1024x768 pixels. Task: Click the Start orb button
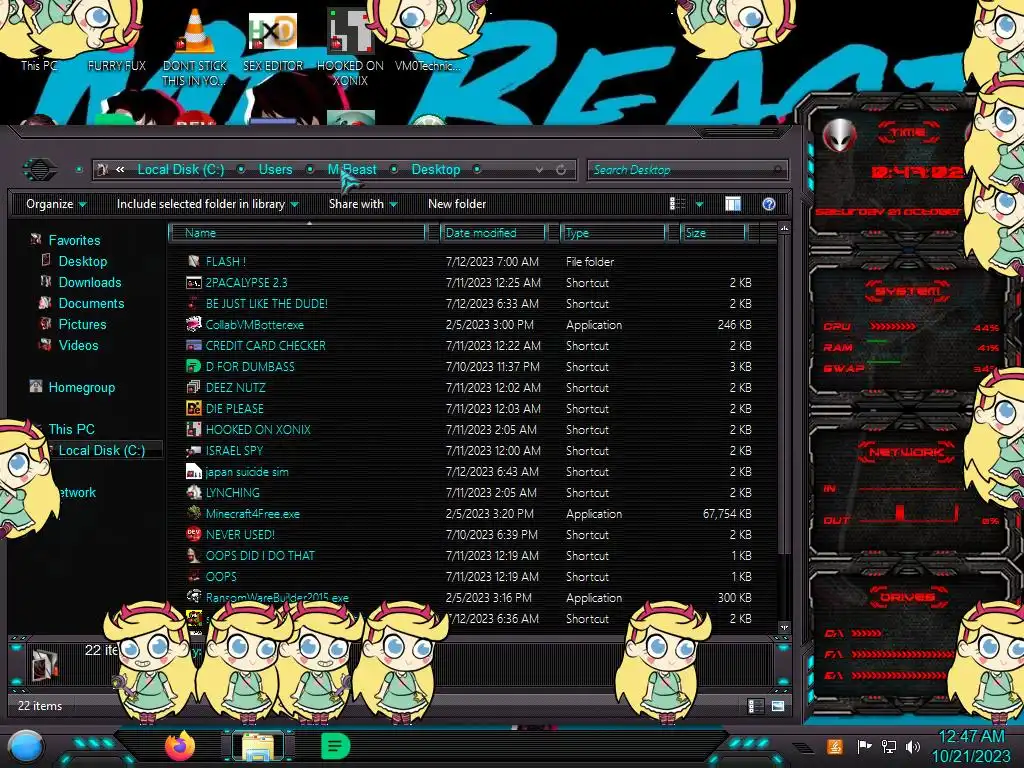pos(26,748)
